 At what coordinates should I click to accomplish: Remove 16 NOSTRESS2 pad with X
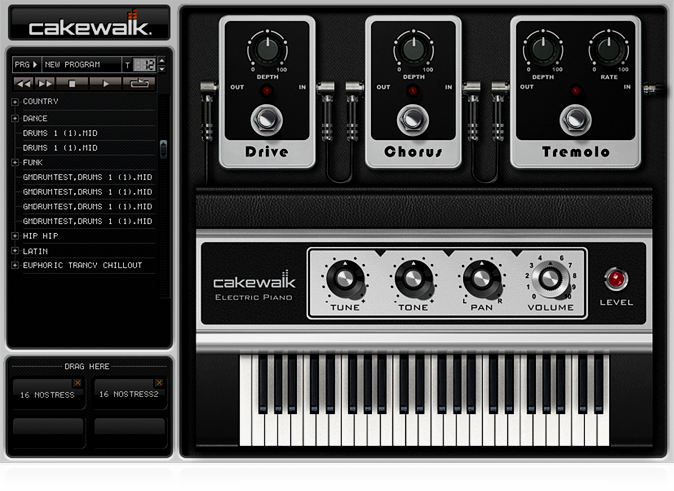159,383
